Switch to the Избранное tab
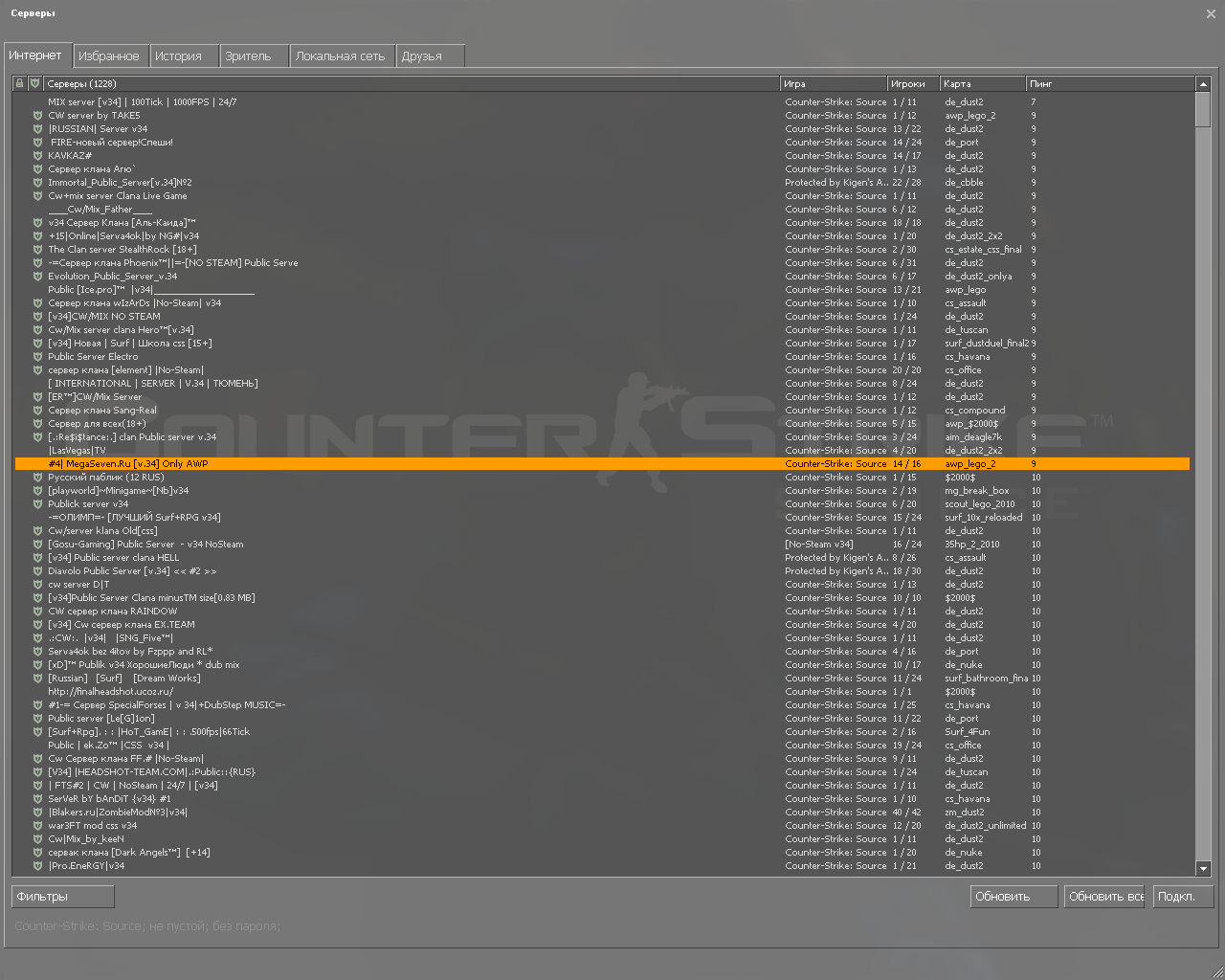1225x980 pixels. pyautogui.click(x=109, y=56)
